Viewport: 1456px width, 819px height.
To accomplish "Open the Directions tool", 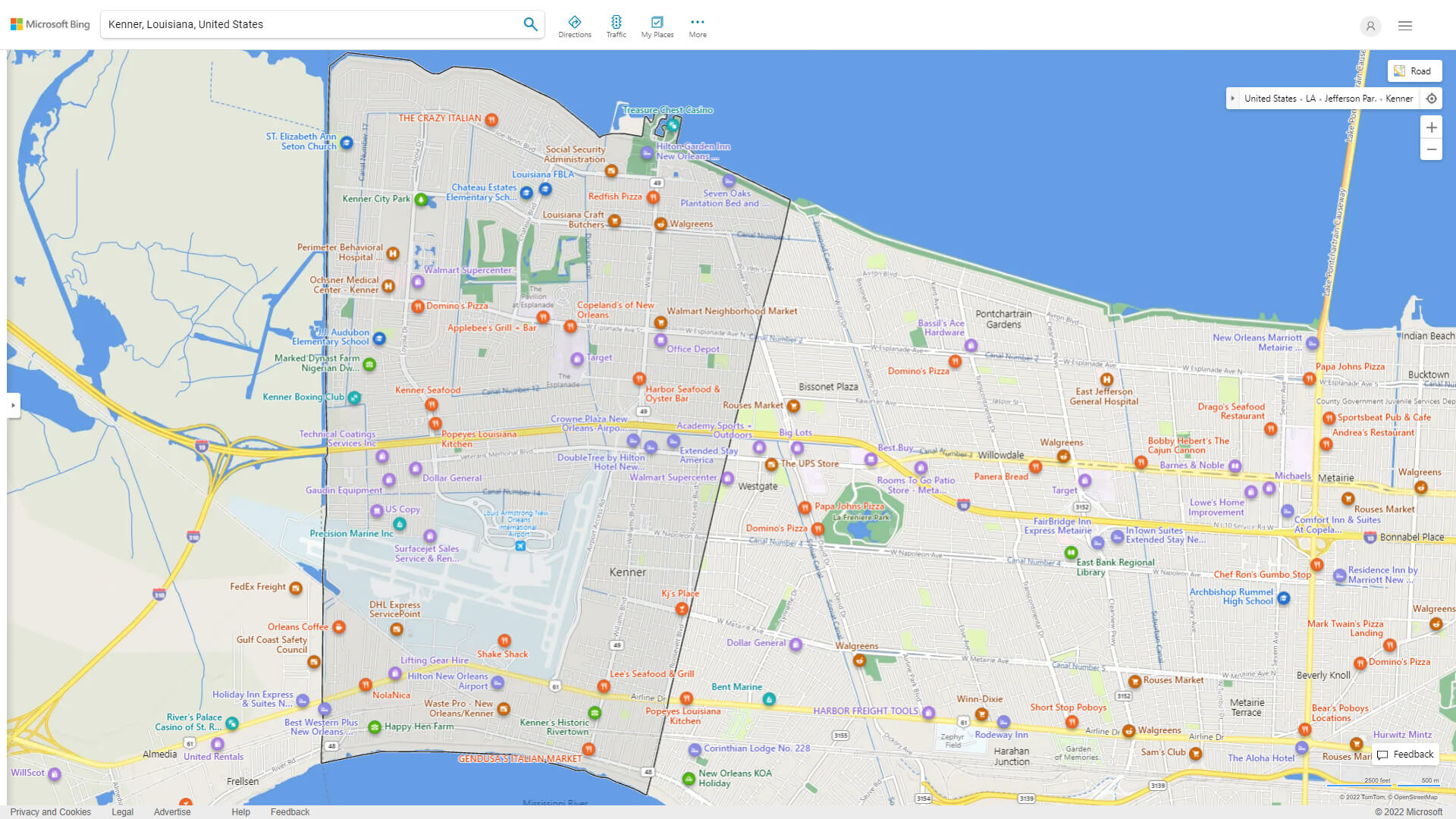I will 574,27.
